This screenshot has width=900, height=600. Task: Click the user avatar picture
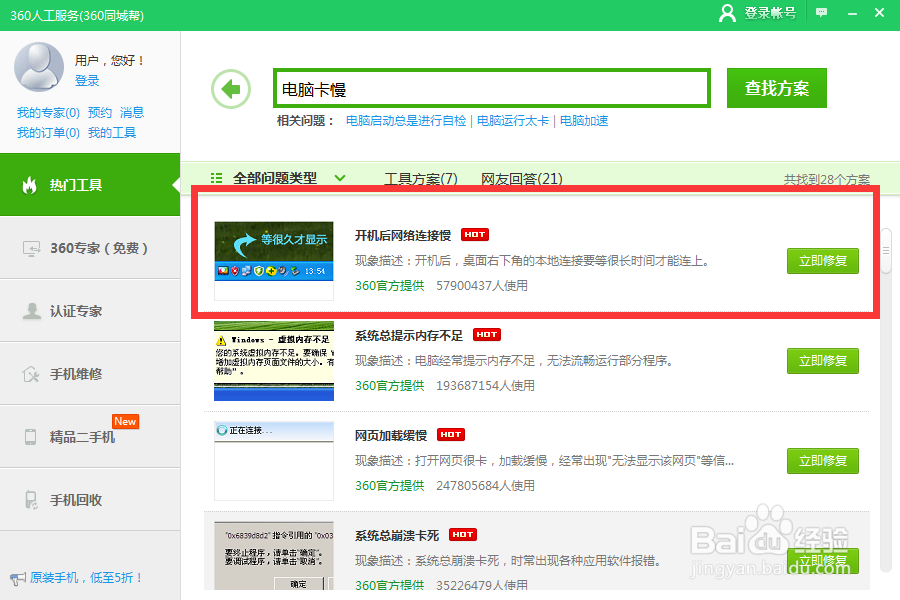39,67
